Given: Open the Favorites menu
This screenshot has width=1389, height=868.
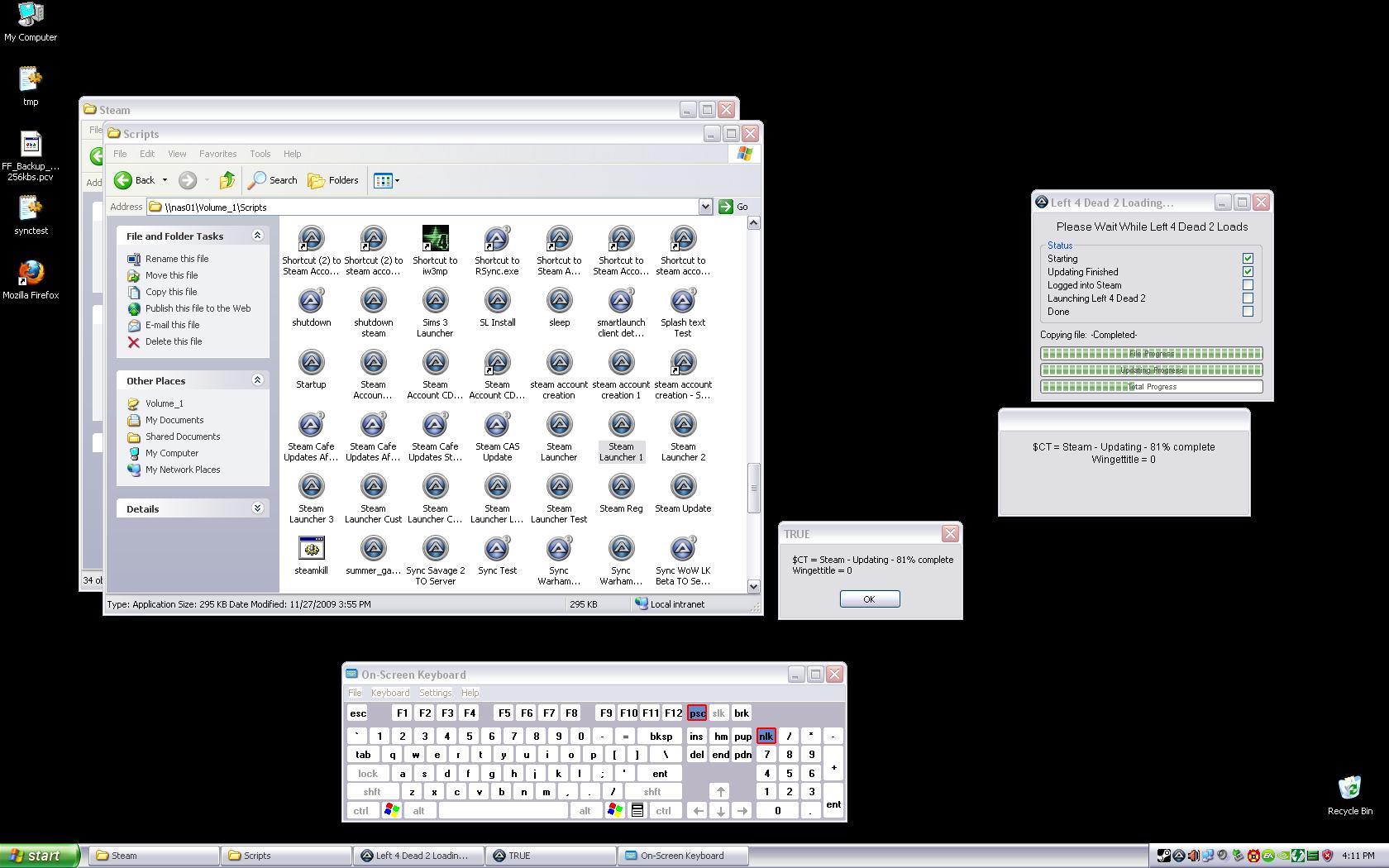Looking at the screenshot, I should click(x=217, y=154).
